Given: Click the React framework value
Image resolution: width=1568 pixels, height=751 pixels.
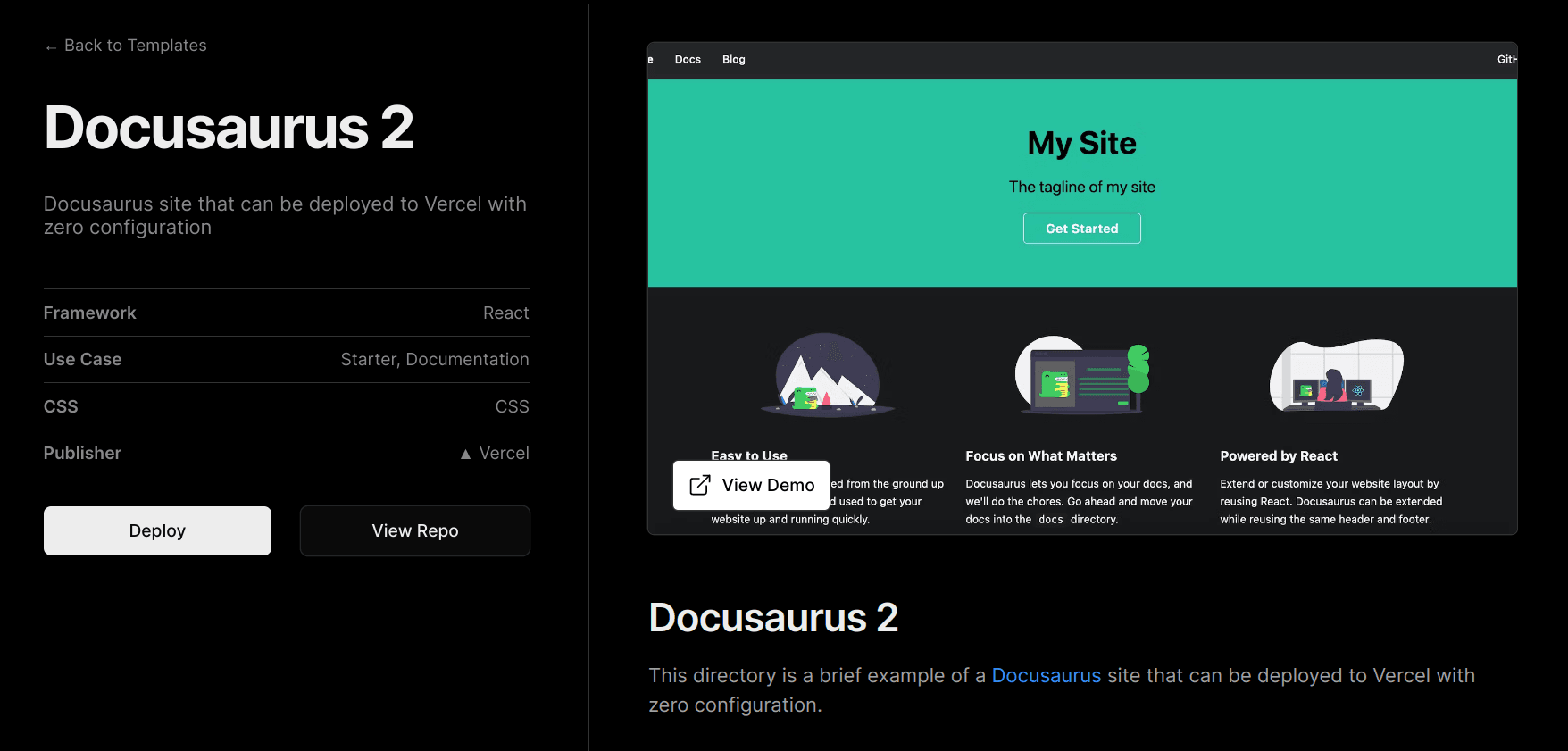Looking at the screenshot, I should [x=505, y=313].
